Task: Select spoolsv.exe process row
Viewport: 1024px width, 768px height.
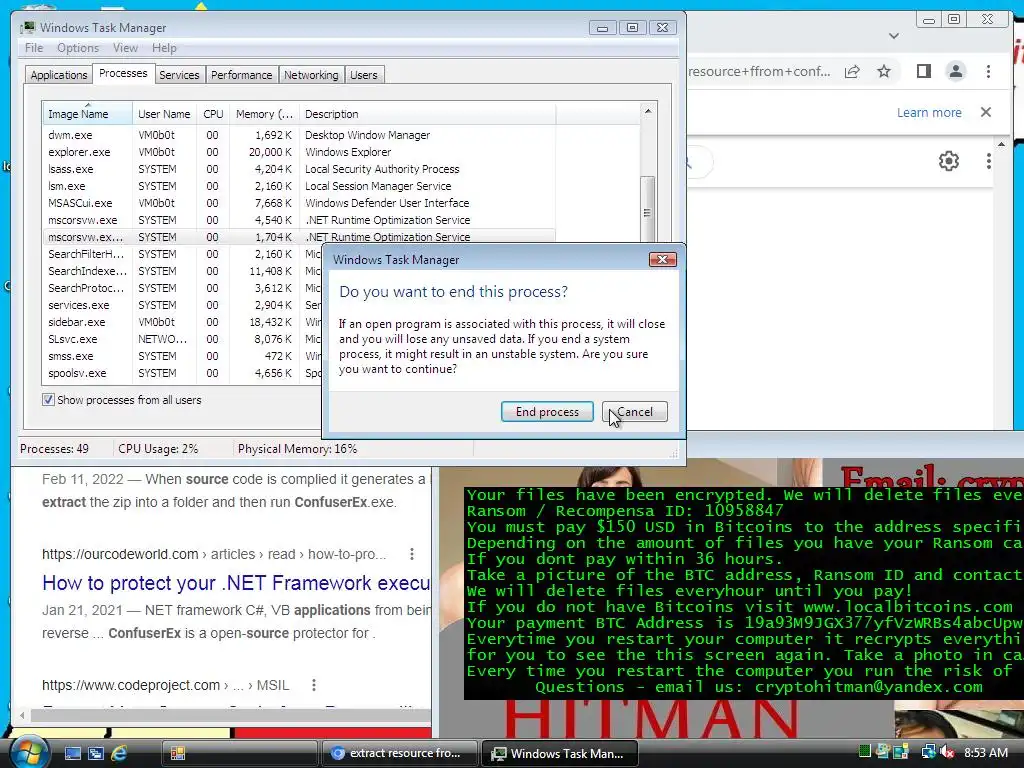Action: 183,373
